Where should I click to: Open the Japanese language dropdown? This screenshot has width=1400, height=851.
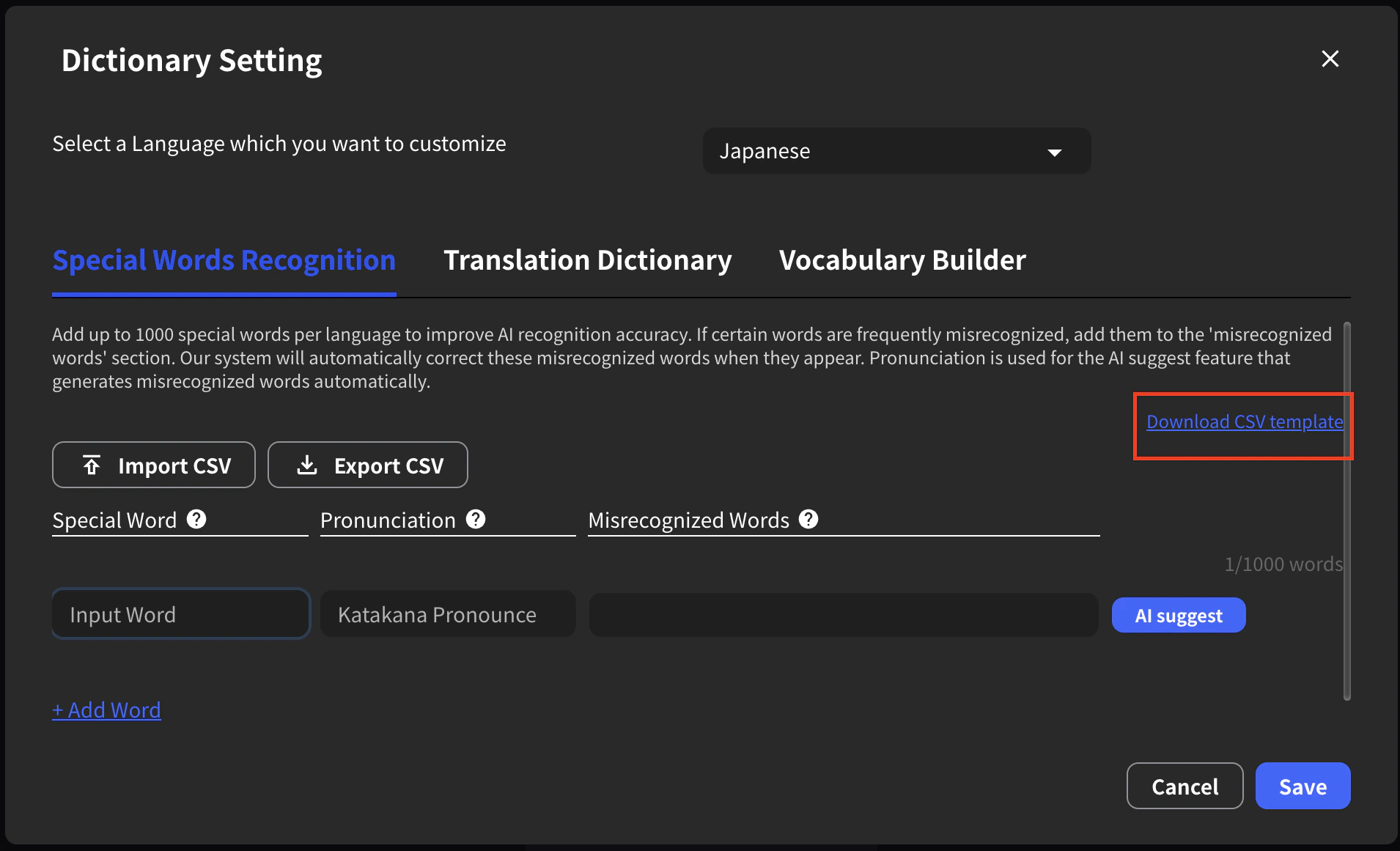pyautogui.click(x=896, y=151)
